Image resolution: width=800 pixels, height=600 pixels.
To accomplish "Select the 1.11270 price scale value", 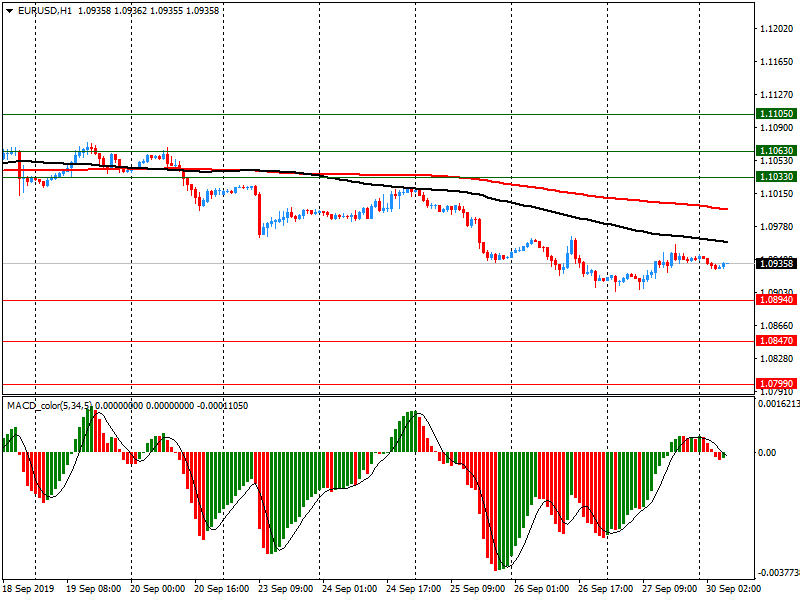I will point(777,94).
